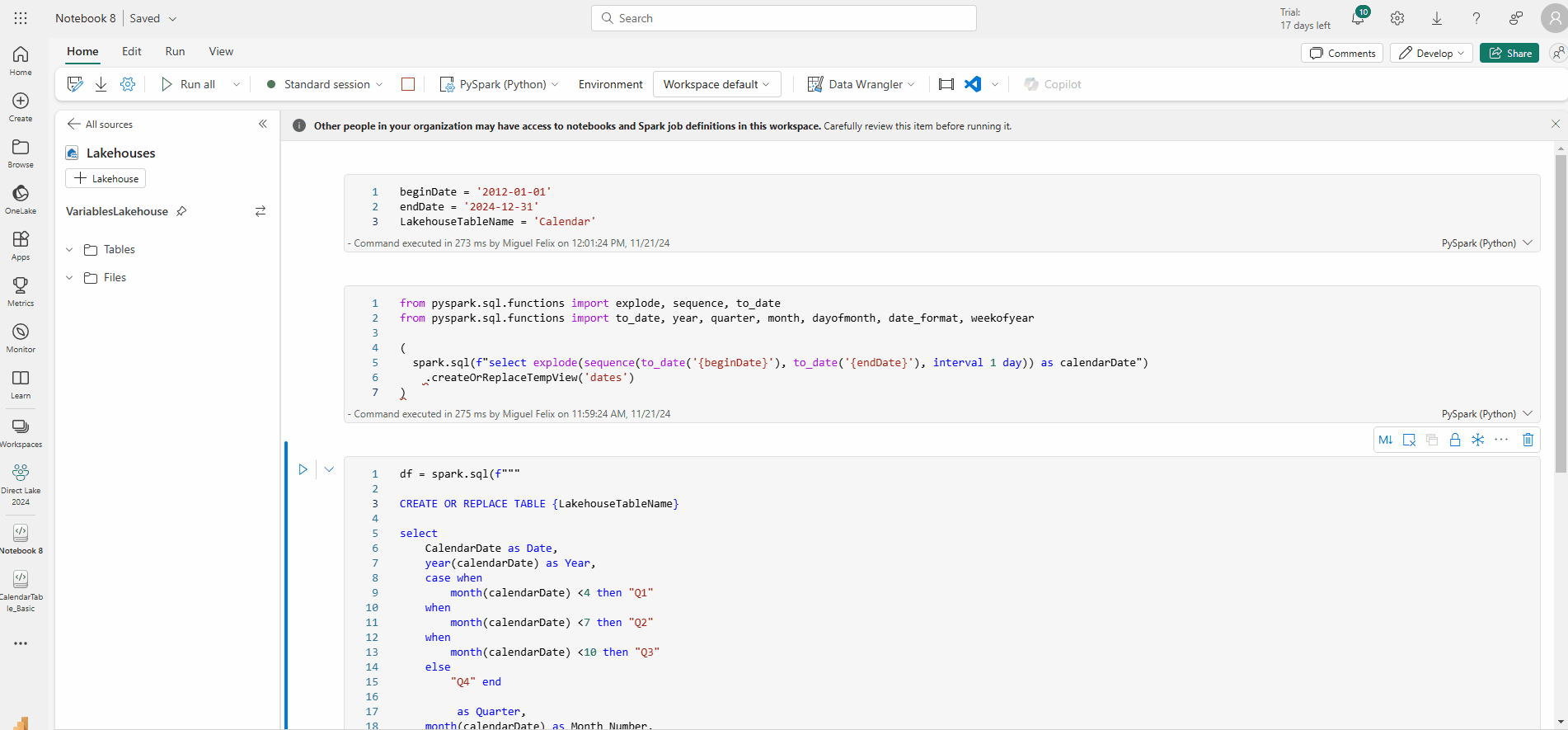Add a Lakehouse with the Lakehouse button
This screenshot has height=730, width=1568.
click(x=106, y=178)
